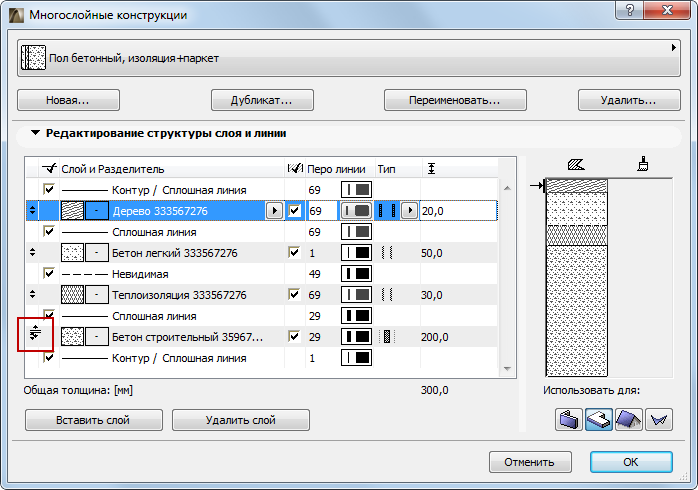Open the composite list arrow at the name bar

pos(674,48)
